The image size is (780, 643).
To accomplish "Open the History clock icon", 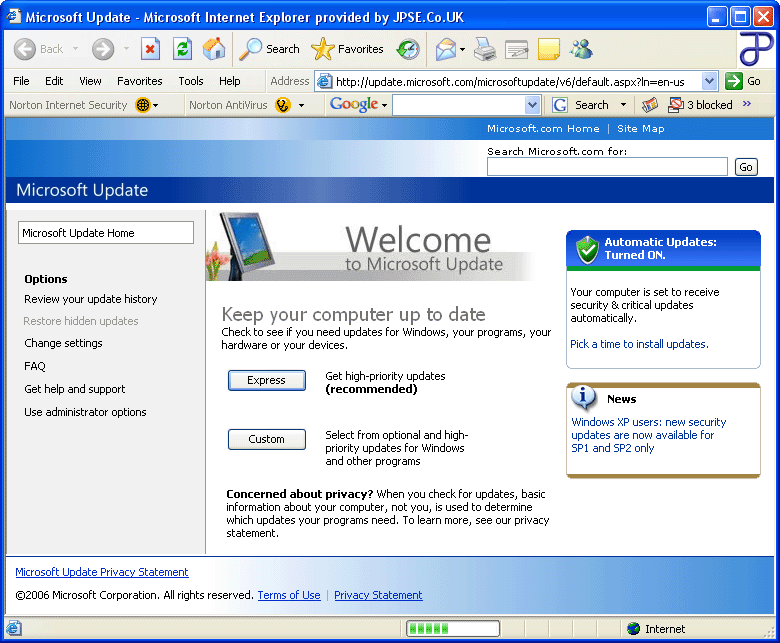I will tap(408, 49).
